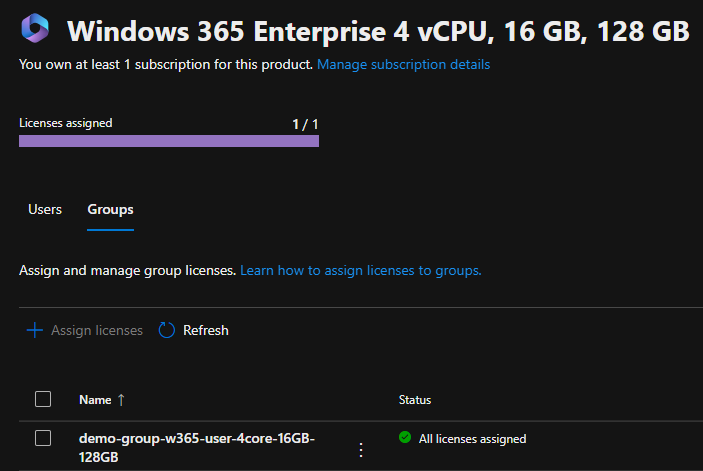Image resolution: width=703 pixels, height=471 pixels.
Task: Click the All licenses assigned status text
Action: [x=472, y=439]
